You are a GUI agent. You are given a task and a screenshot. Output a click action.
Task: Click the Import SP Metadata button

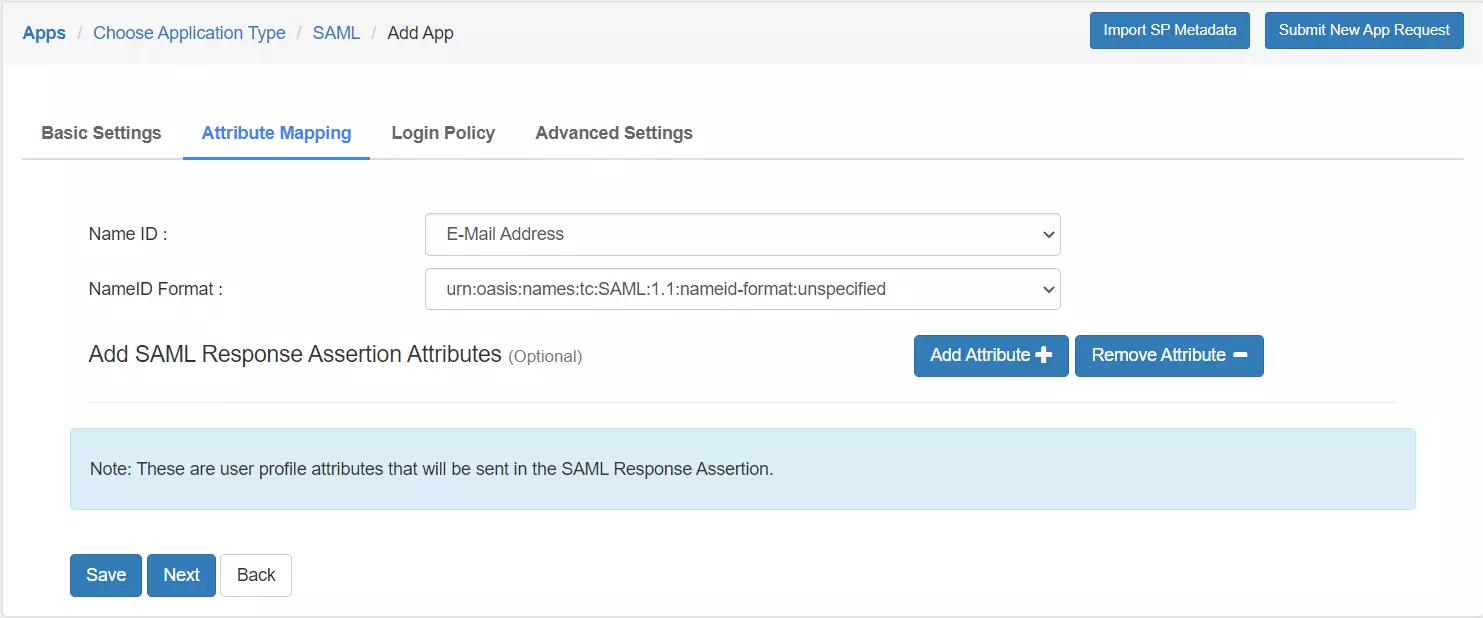[1169, 30]
